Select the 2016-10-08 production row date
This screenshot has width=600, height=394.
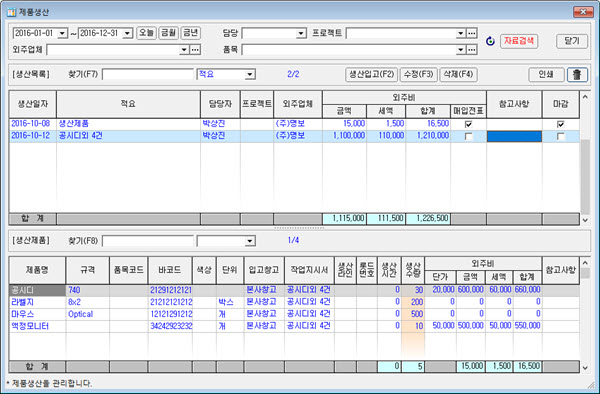click(31, 124)
